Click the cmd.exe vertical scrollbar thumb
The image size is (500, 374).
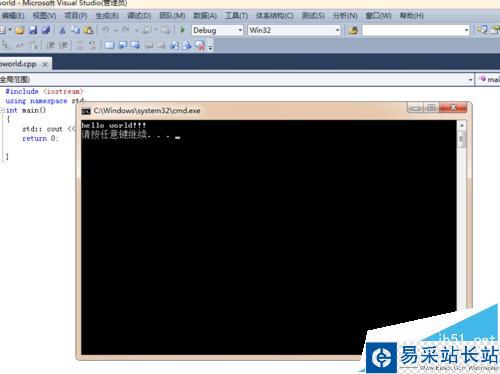point(462,138)
